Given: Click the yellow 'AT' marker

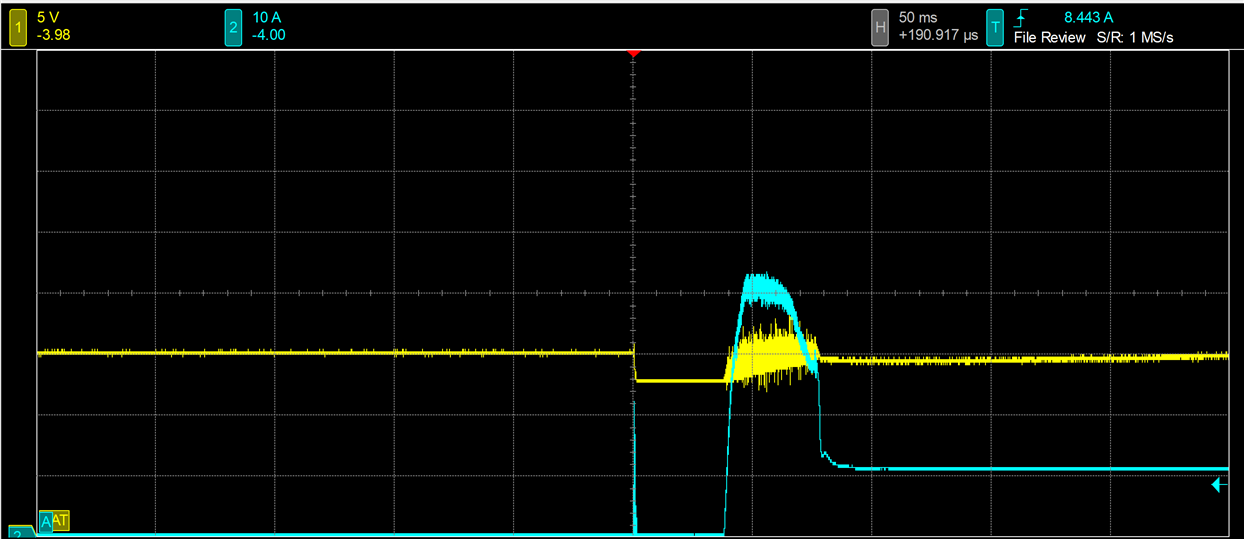Looking at the screenshot, I should (x=60, y=520).
